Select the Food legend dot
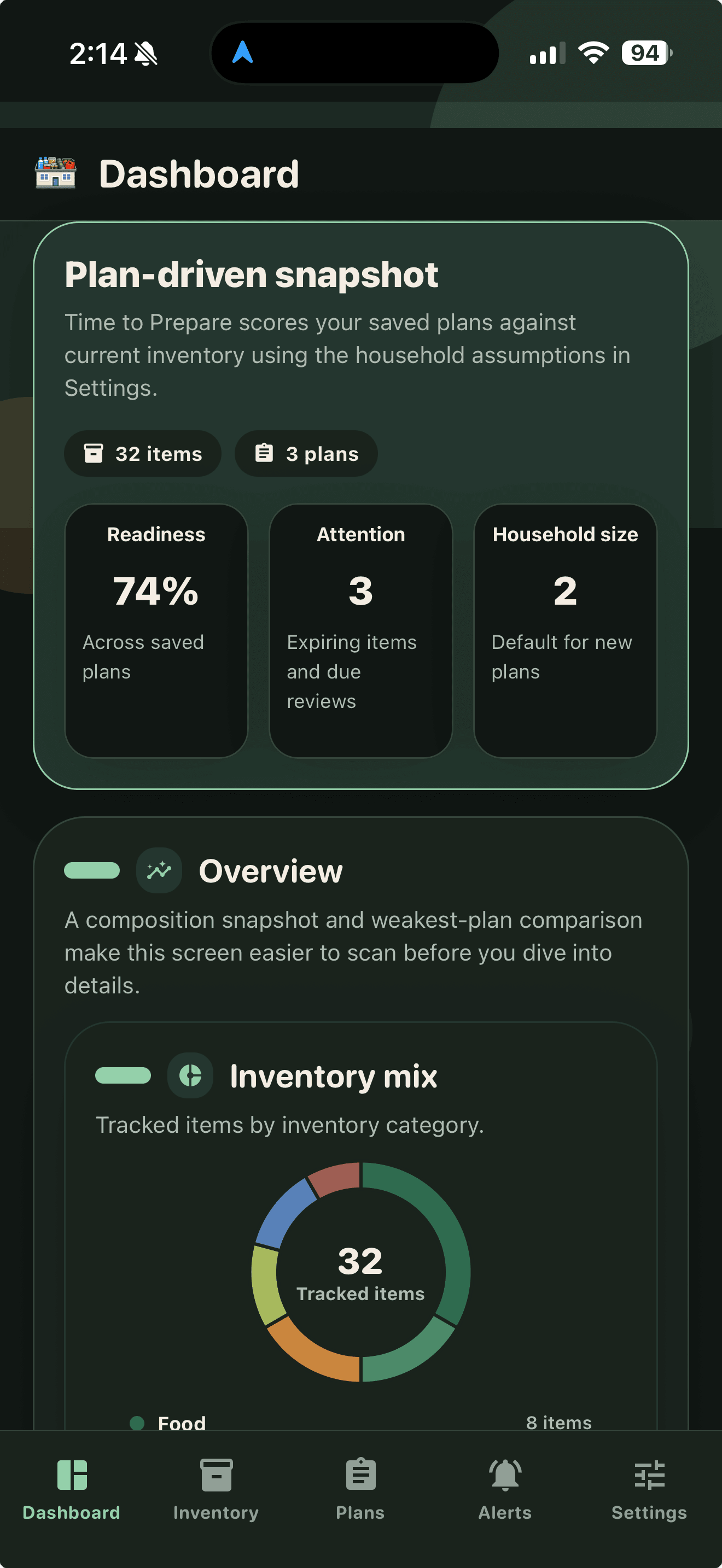 [138, 1423]
